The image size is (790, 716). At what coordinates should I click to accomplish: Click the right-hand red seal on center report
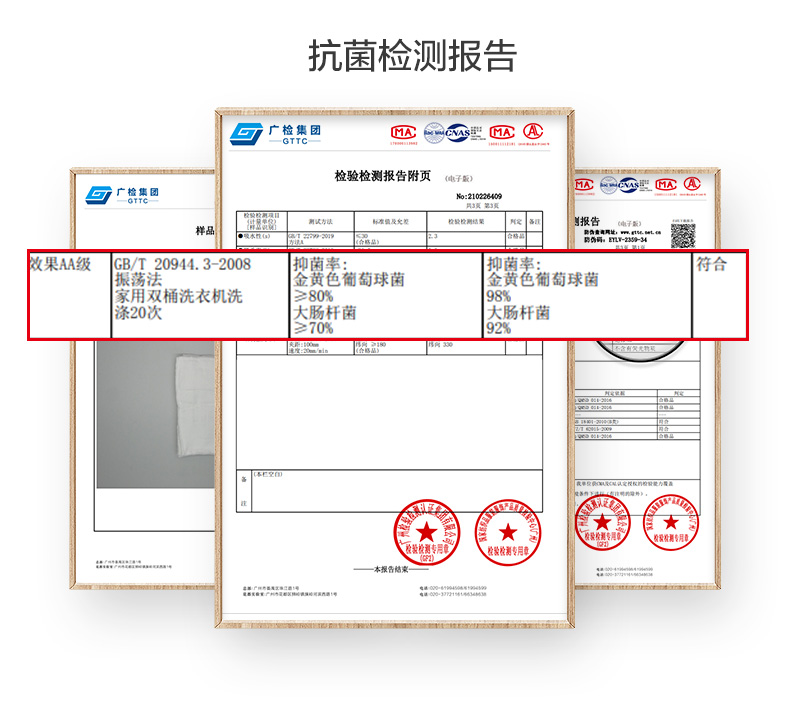(x=508, y=532)
